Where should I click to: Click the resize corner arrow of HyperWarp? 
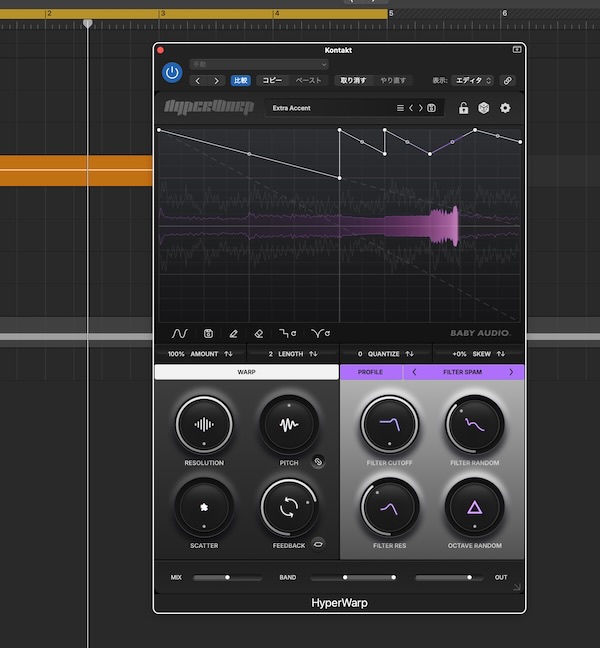click(517, 587)
